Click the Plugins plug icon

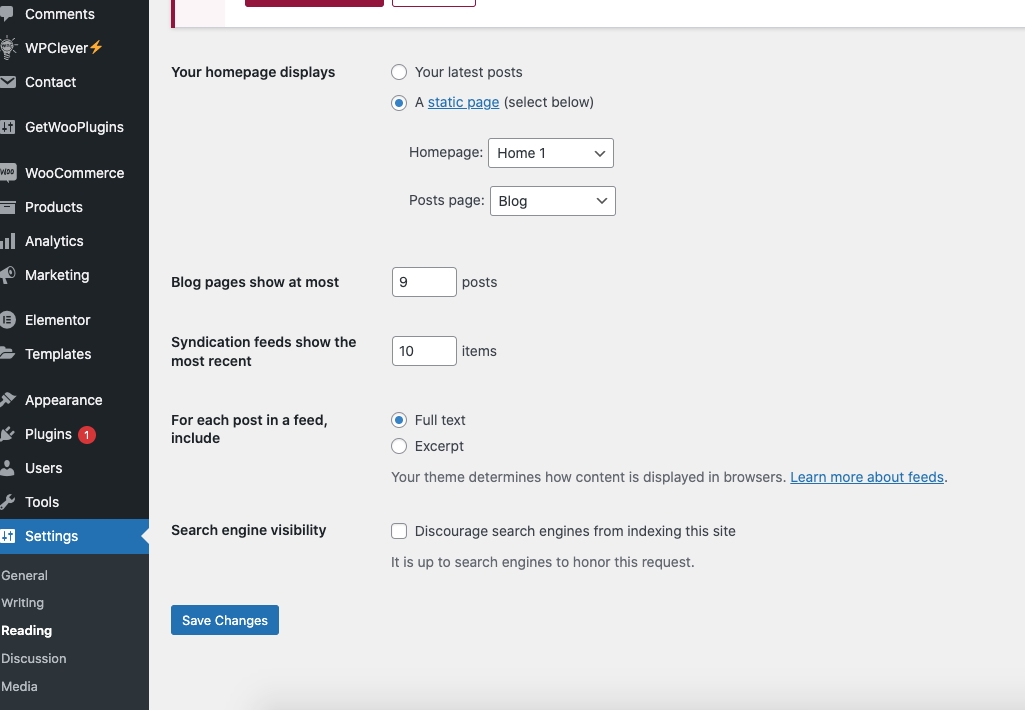tap(8, 434)
